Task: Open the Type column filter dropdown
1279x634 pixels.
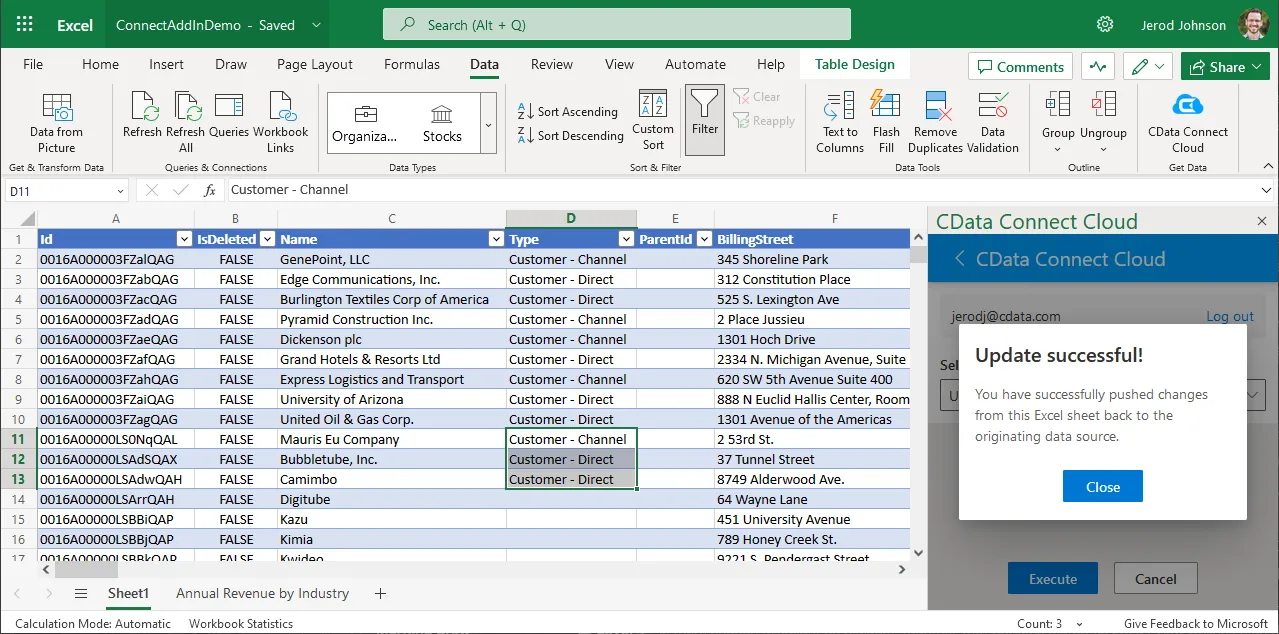Action: tap(626, 239)
